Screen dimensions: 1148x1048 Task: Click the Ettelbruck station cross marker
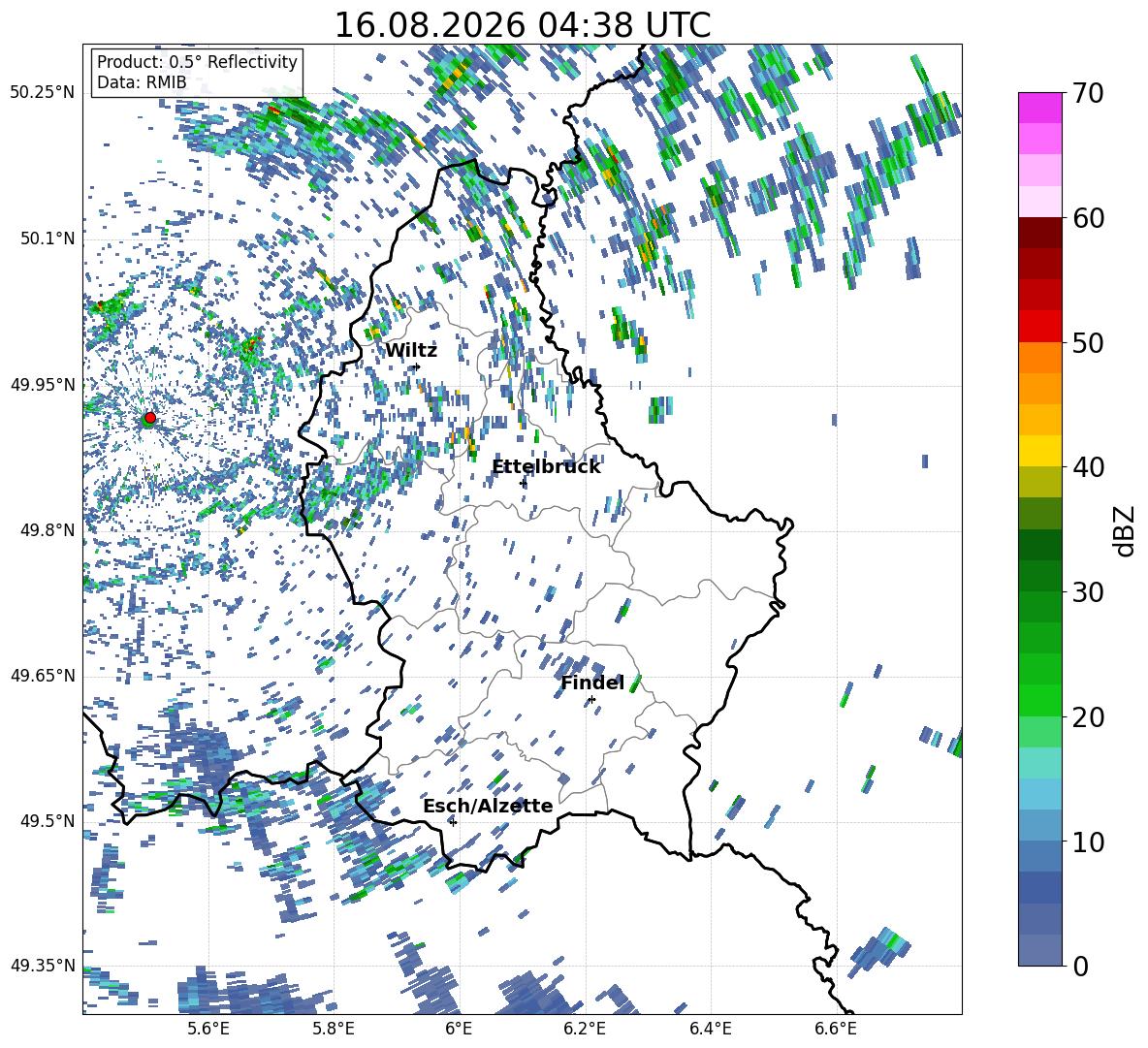click(x=523, y=483)
